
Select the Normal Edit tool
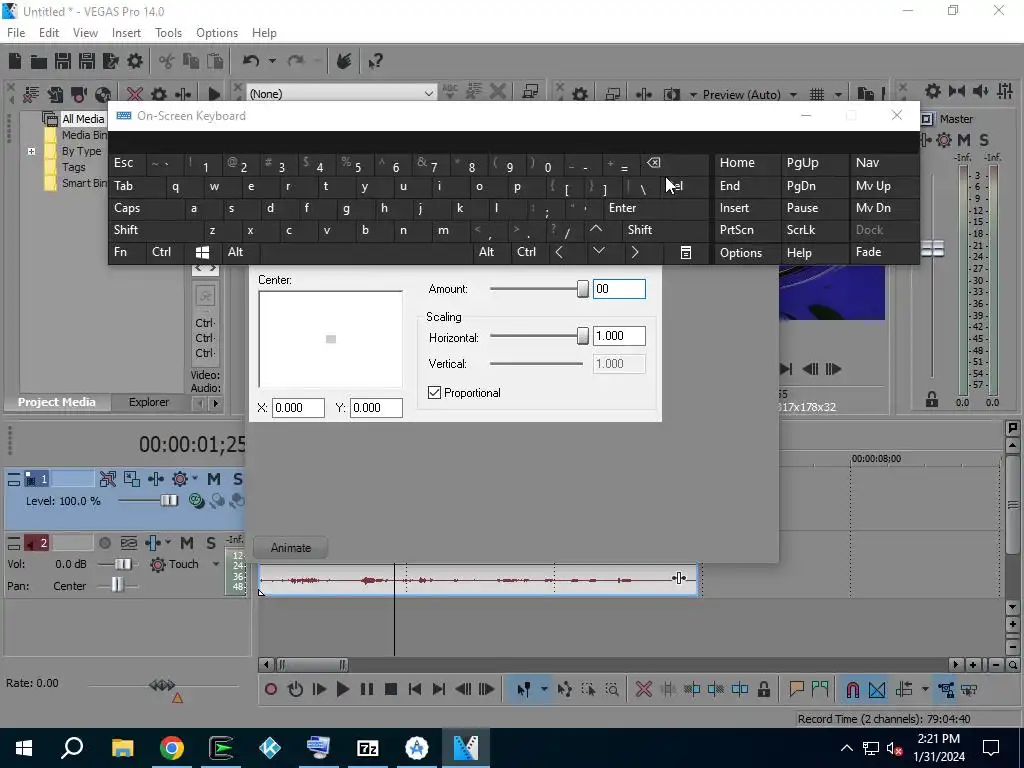coord(524,689)
